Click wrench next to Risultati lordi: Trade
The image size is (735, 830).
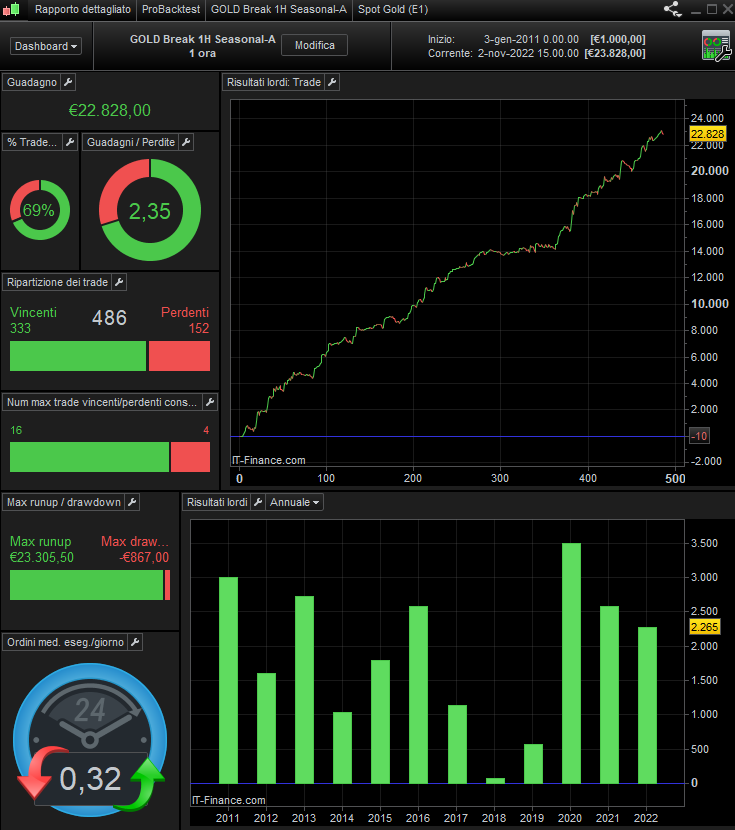tap(332, 83)
